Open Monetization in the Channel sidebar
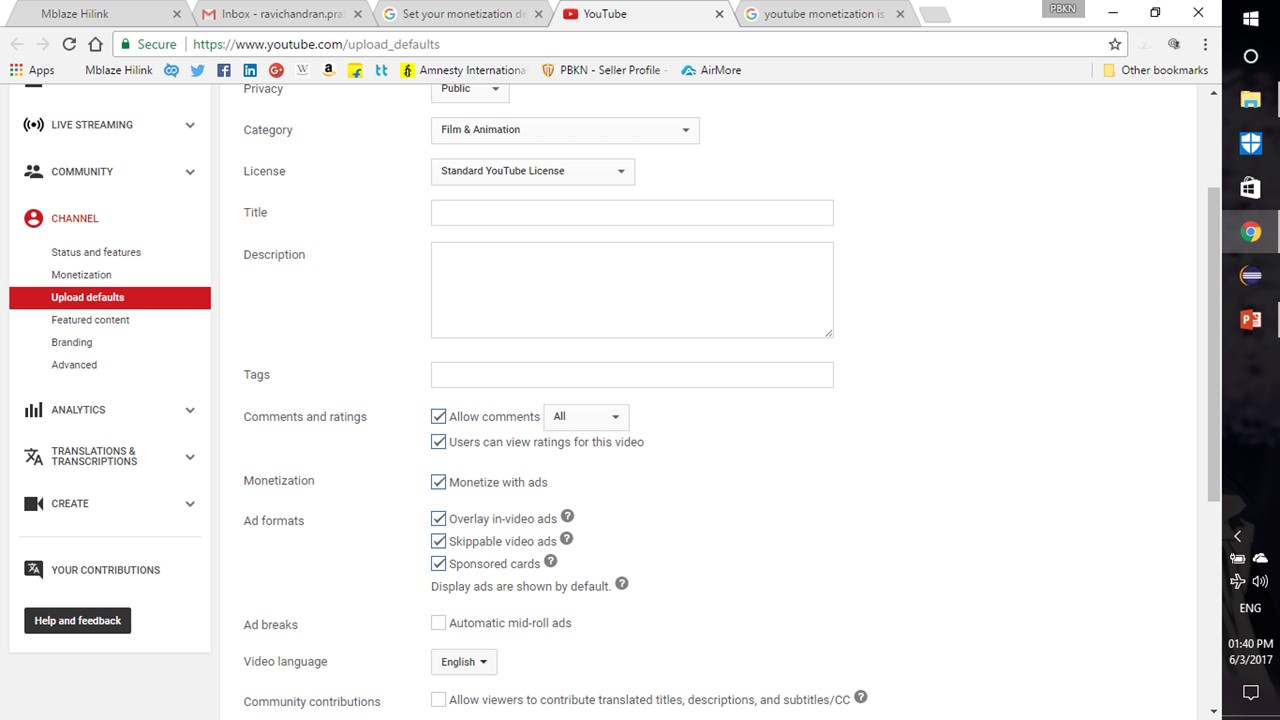The image size is (1280, 720). [81, 275]
